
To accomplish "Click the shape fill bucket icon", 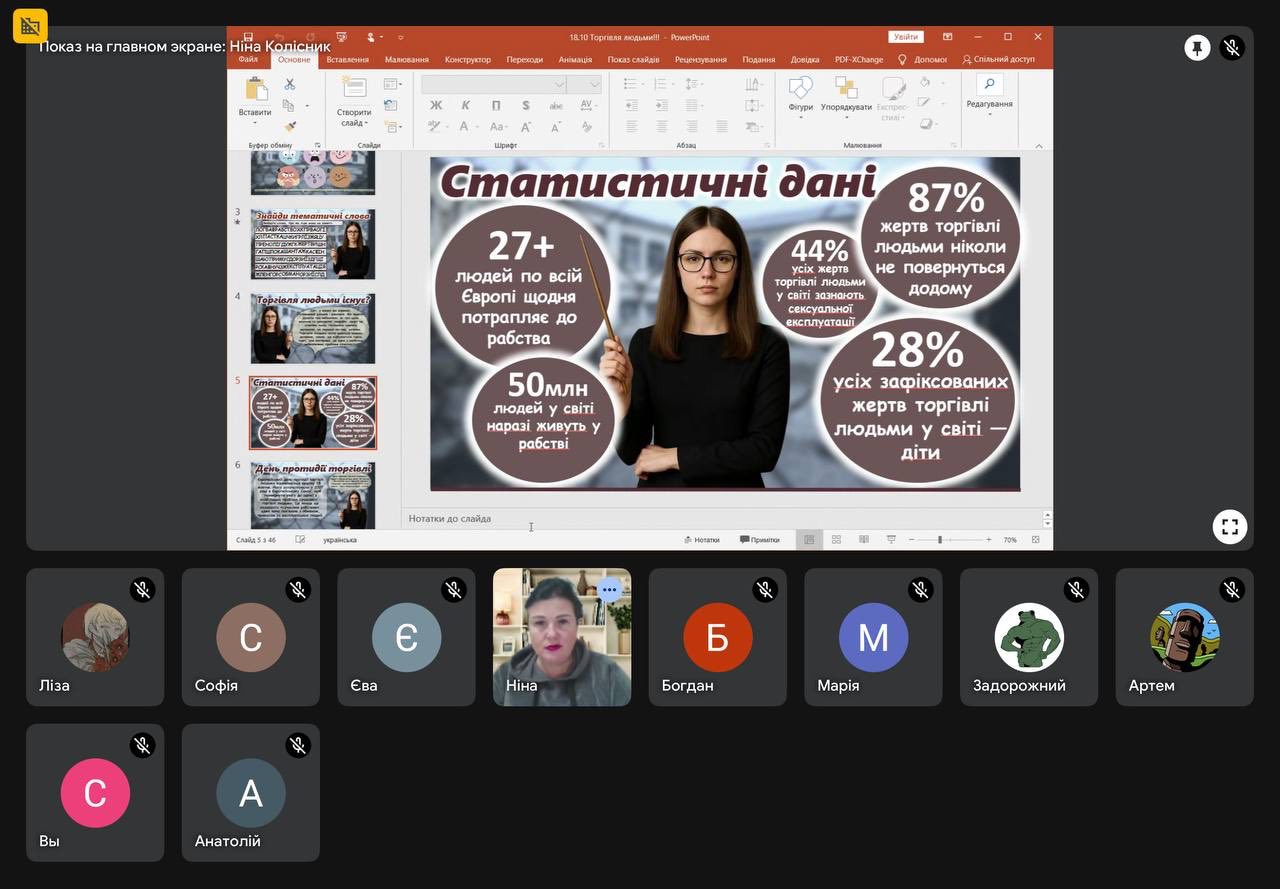I will tap(926, 83).
